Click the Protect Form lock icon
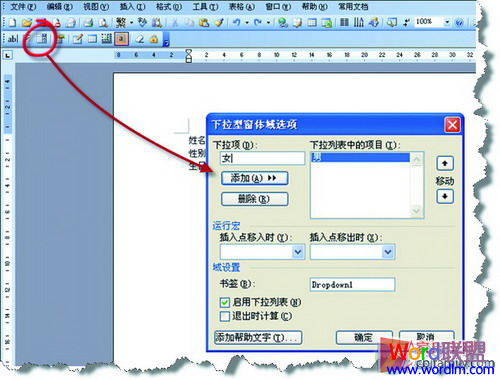Image resolution: width=500 pixels, height=380 pixels. (154, 39)
